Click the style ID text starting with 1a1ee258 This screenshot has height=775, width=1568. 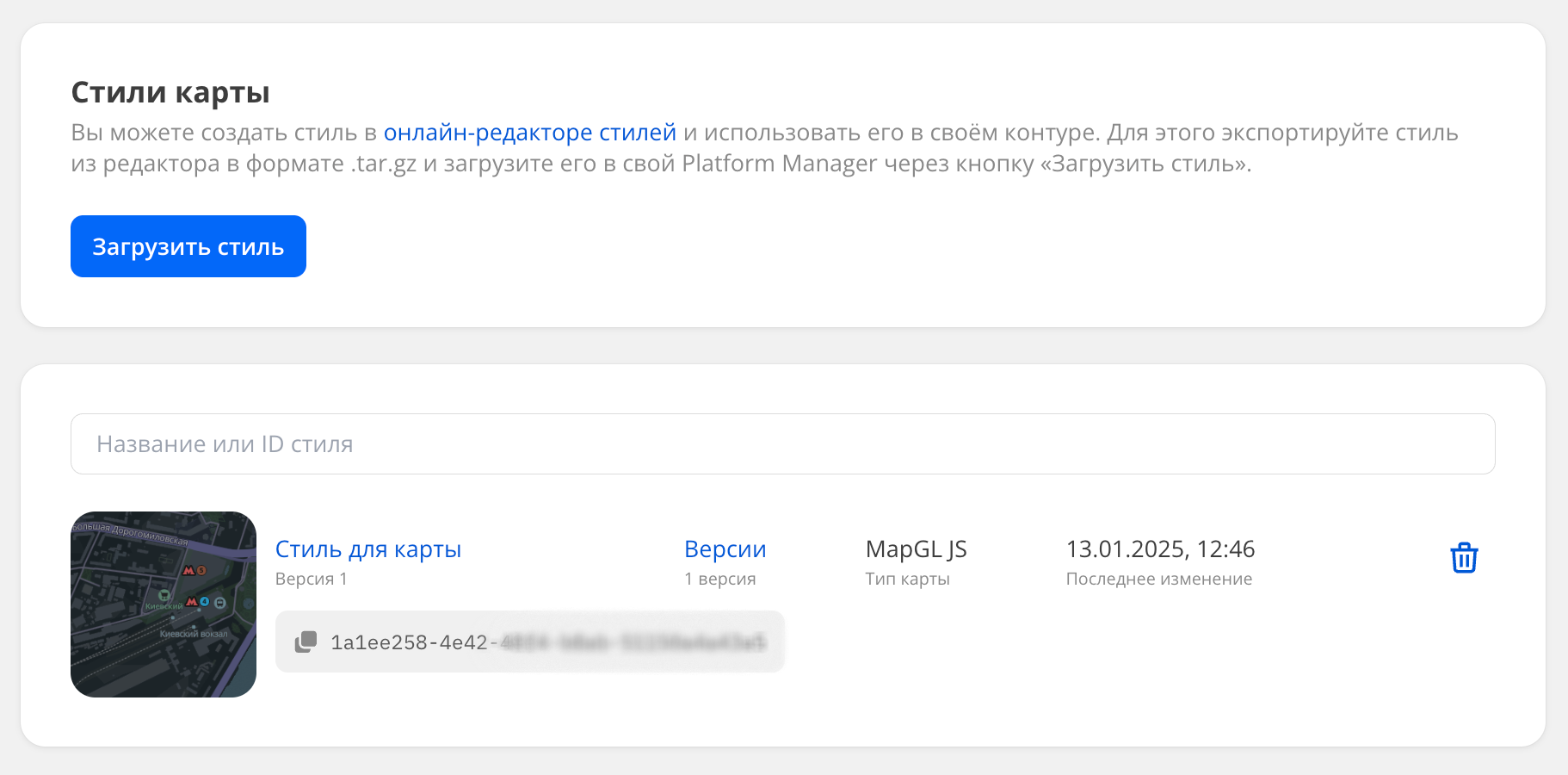tap(409, 642)
